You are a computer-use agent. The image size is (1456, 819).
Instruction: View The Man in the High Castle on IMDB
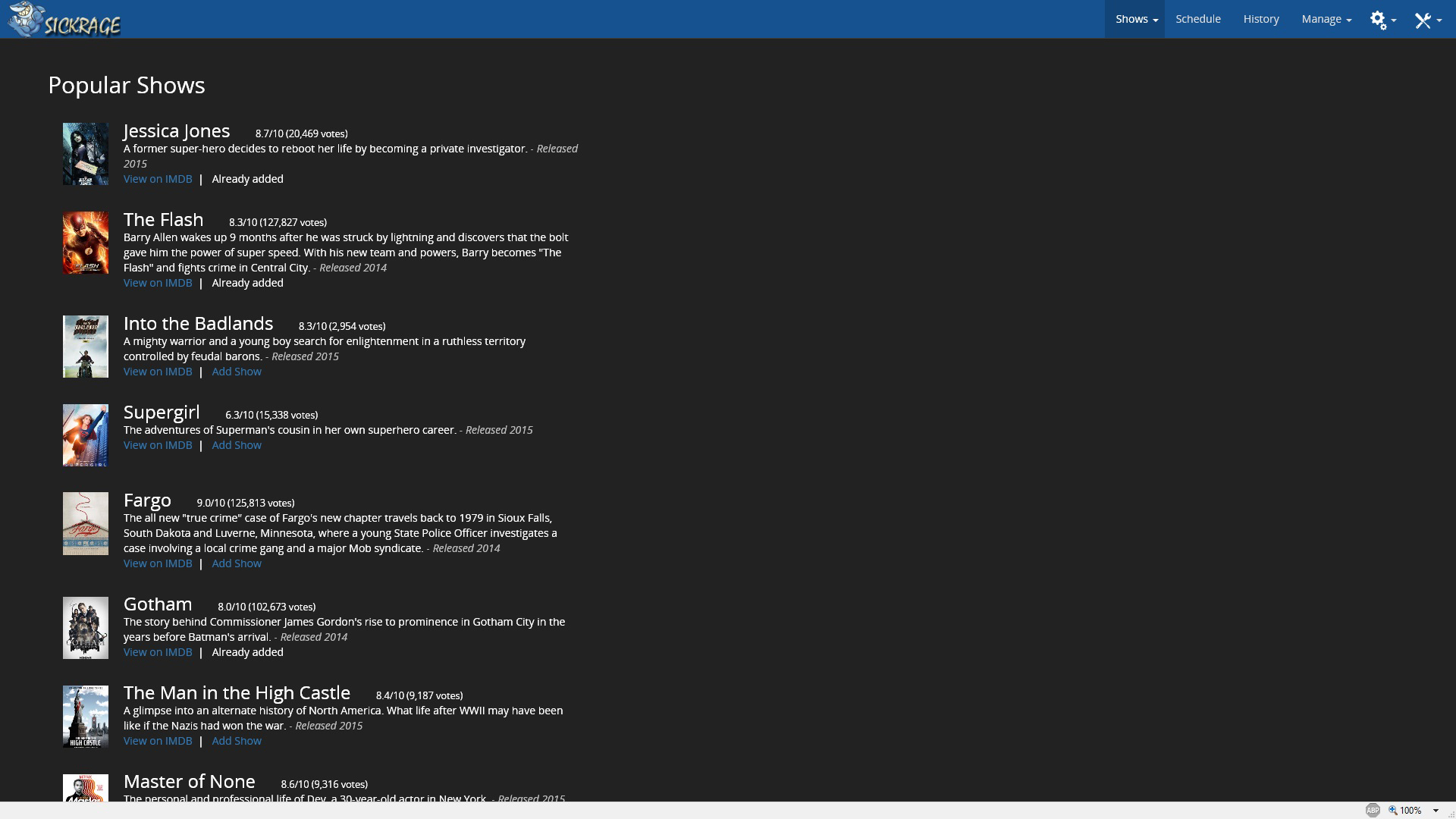[x=158, y=741]
